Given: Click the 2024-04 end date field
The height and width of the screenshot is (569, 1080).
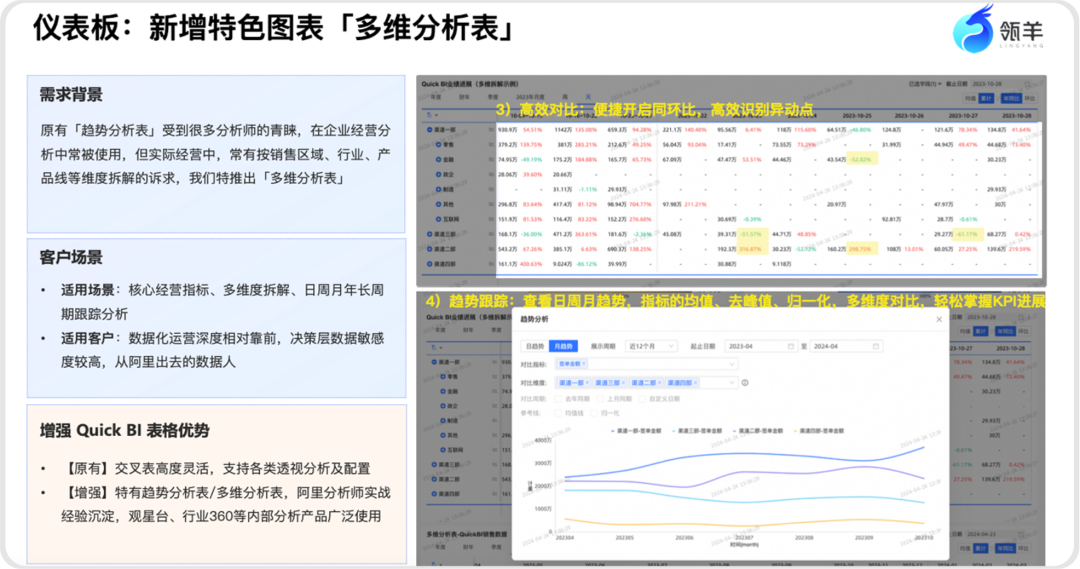Looking at the screenshot, I should 846,346.
